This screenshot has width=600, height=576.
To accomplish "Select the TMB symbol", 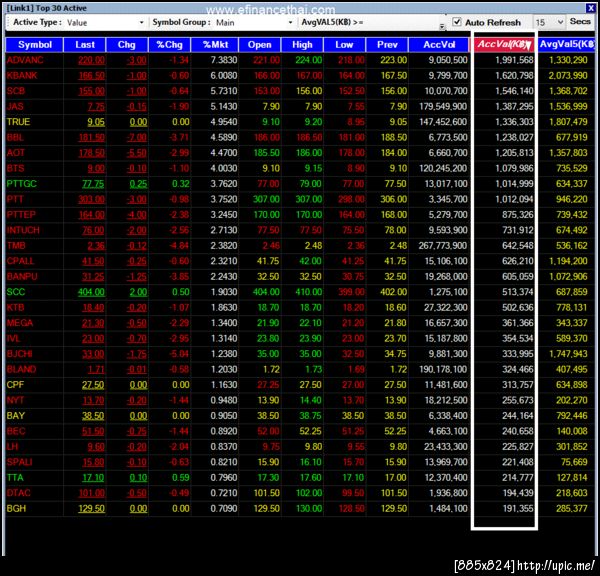I will [16, 246].
